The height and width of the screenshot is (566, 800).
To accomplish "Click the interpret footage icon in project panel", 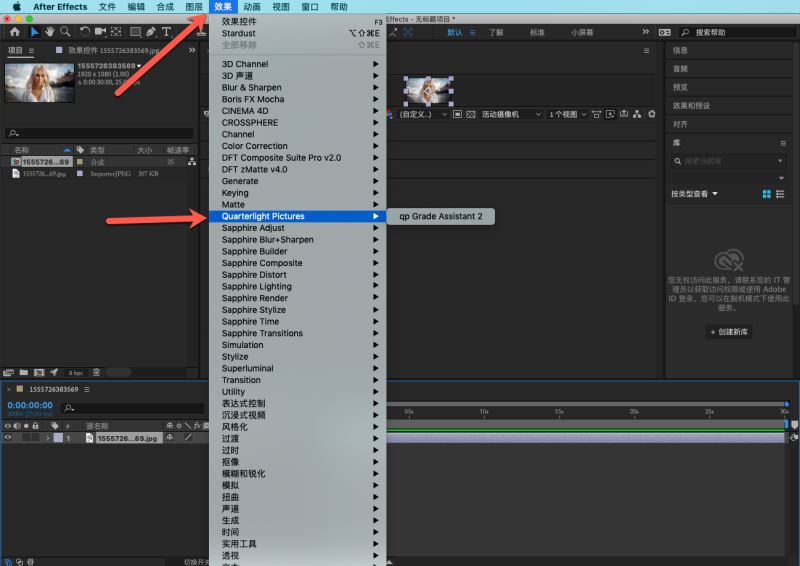I will [x=9, y=373].
